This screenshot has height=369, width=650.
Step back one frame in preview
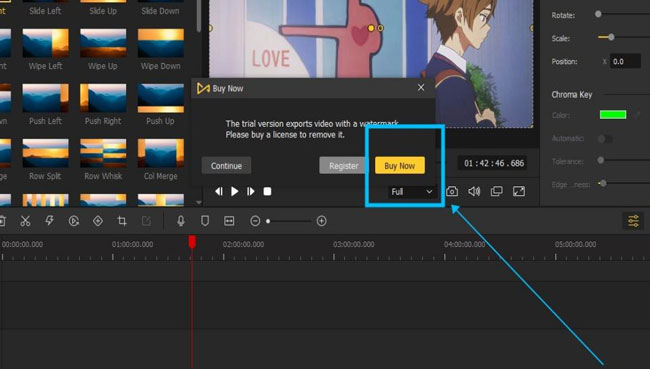tap(218, 191)
